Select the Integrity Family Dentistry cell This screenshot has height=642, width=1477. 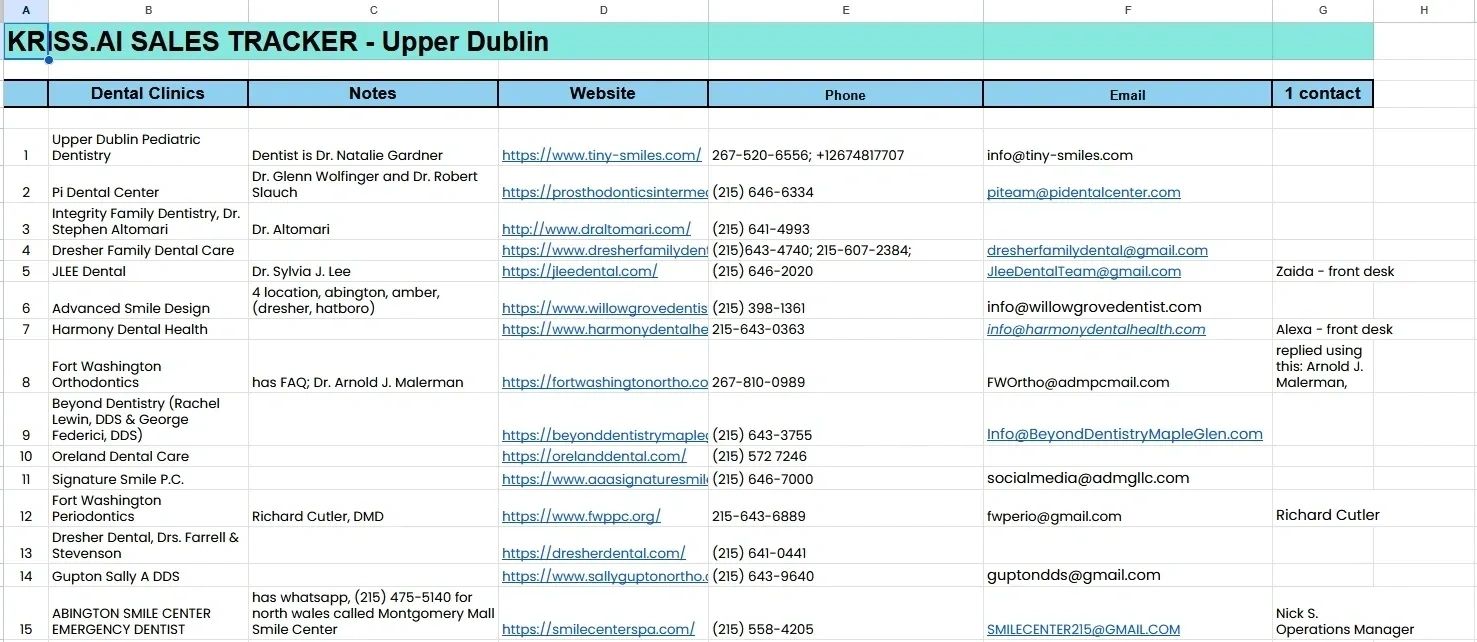pos(146,222)
